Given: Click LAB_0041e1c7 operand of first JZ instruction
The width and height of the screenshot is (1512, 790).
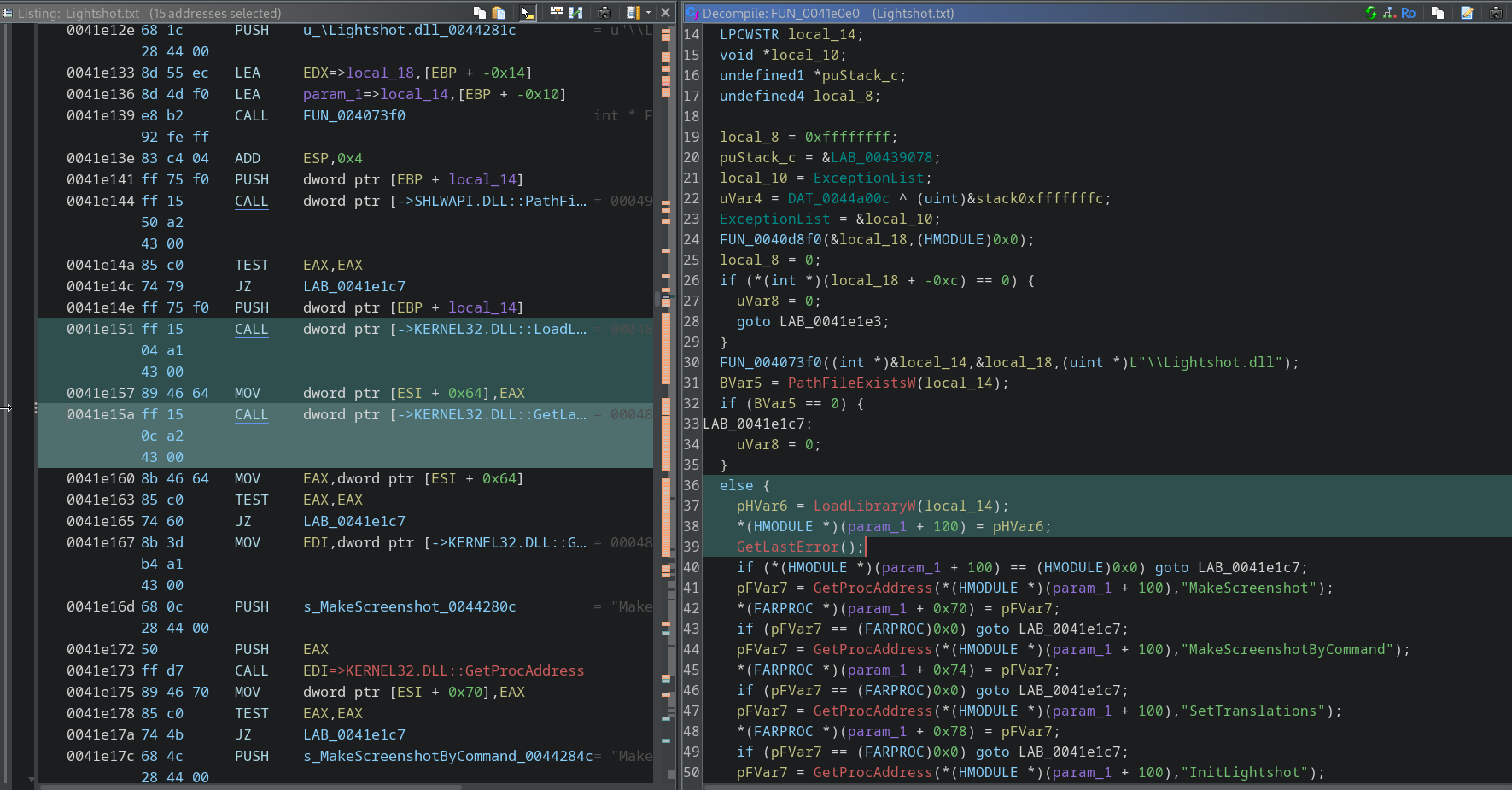Looking at the screenshot, I should [353, 286].
